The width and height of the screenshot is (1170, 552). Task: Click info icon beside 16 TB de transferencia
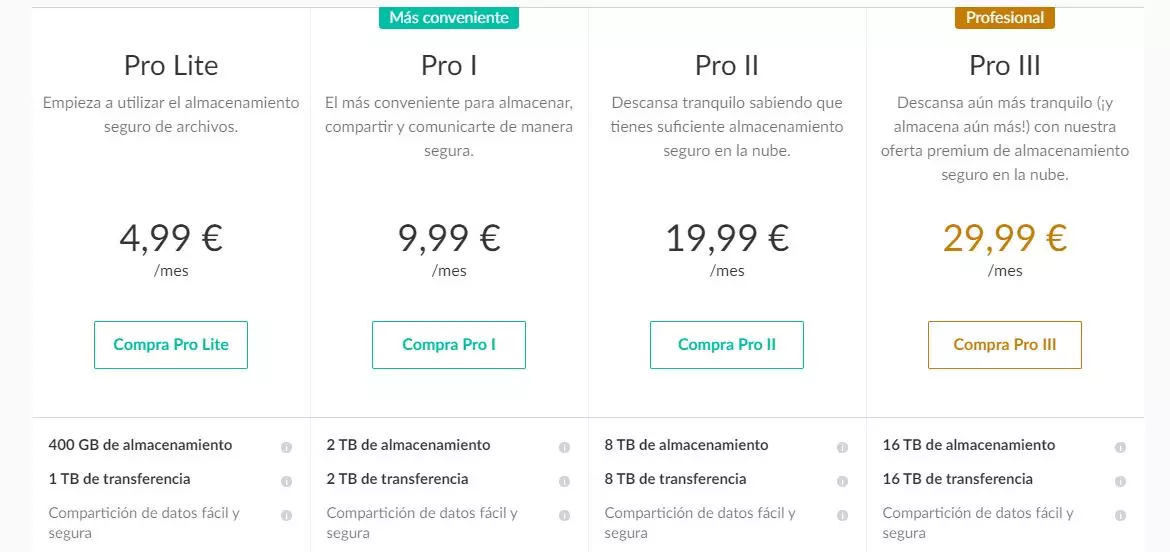pyautogui.click(x=1120, y=482)
